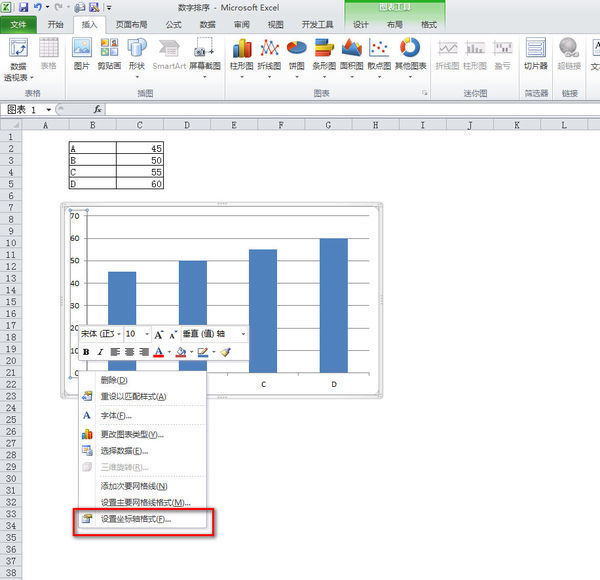Click the name box showing 图表 1
600x580 pixels.
(28, 109)
